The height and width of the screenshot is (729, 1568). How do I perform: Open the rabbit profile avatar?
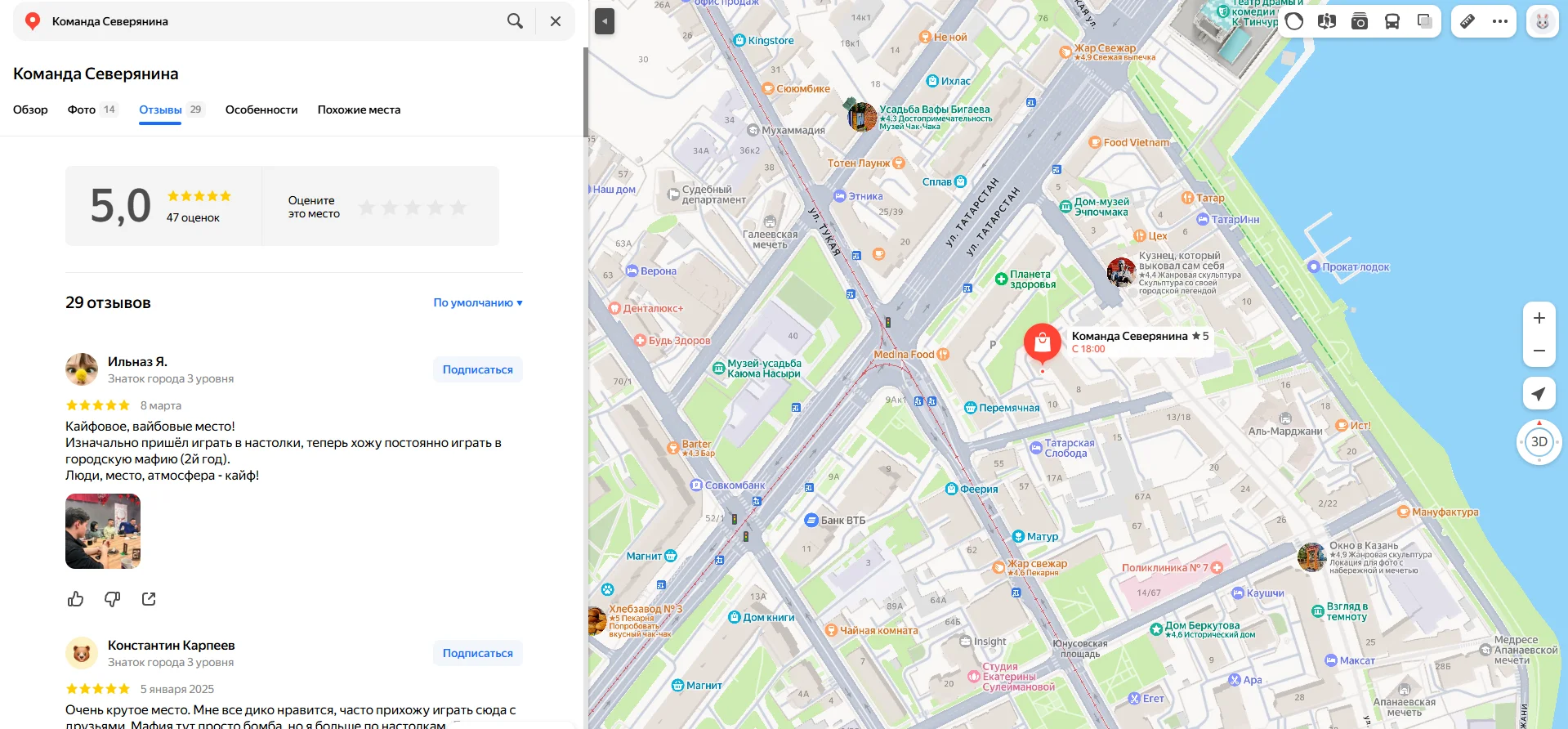pyautogui.click(x=1543, y=21)
